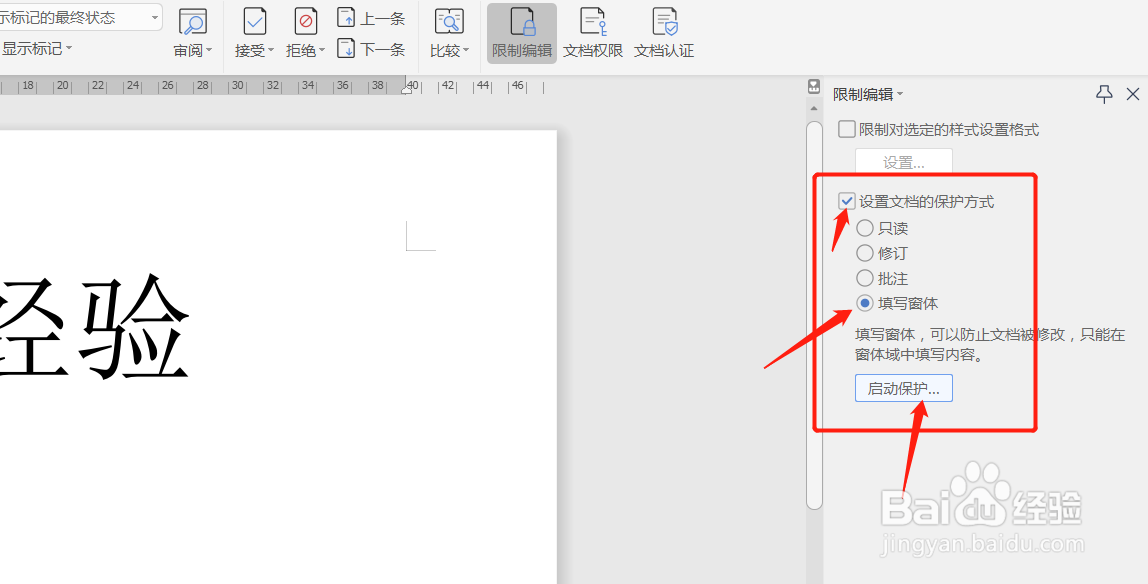Open the Compare (比较) documents icon
Image resolution: width=1148 pixels, height=584 pixels.
(x=449, y=22)
